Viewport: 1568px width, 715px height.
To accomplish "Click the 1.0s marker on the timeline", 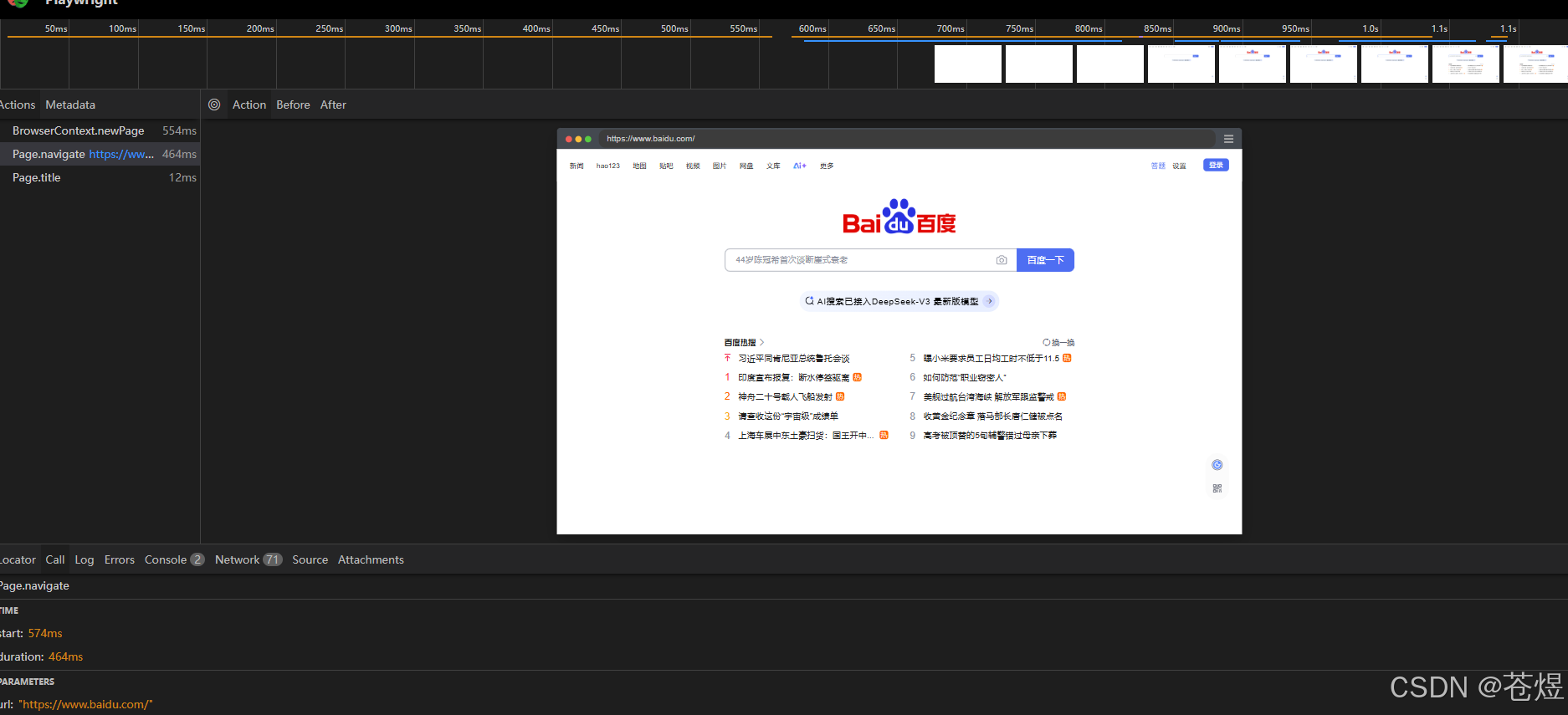I will click(x=1371, y=28).
